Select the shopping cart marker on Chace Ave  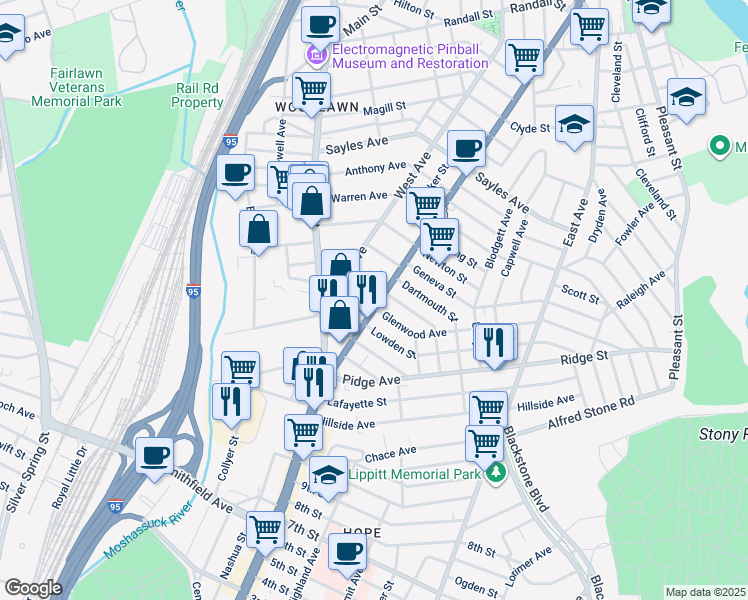click(x=484, y=441)
